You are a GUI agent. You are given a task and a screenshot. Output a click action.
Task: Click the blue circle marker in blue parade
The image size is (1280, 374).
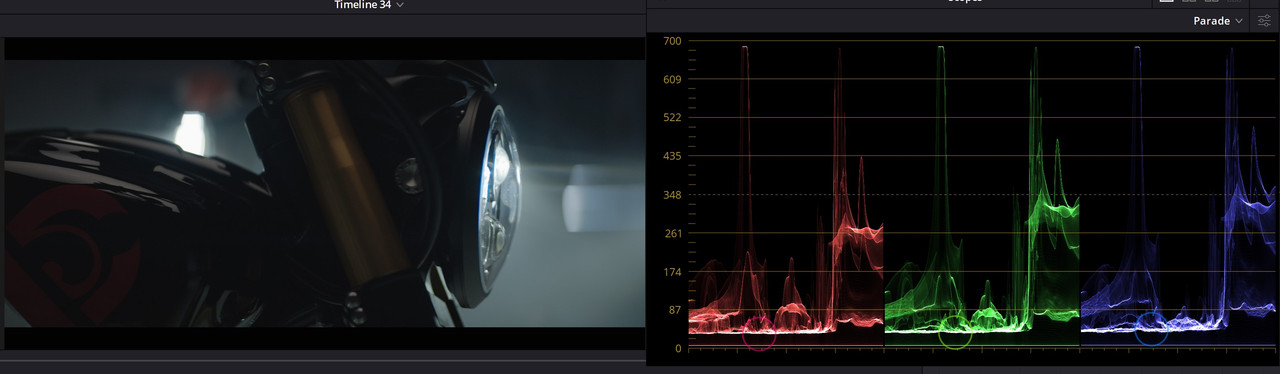pyautogui.click(x=1151, y=328)
